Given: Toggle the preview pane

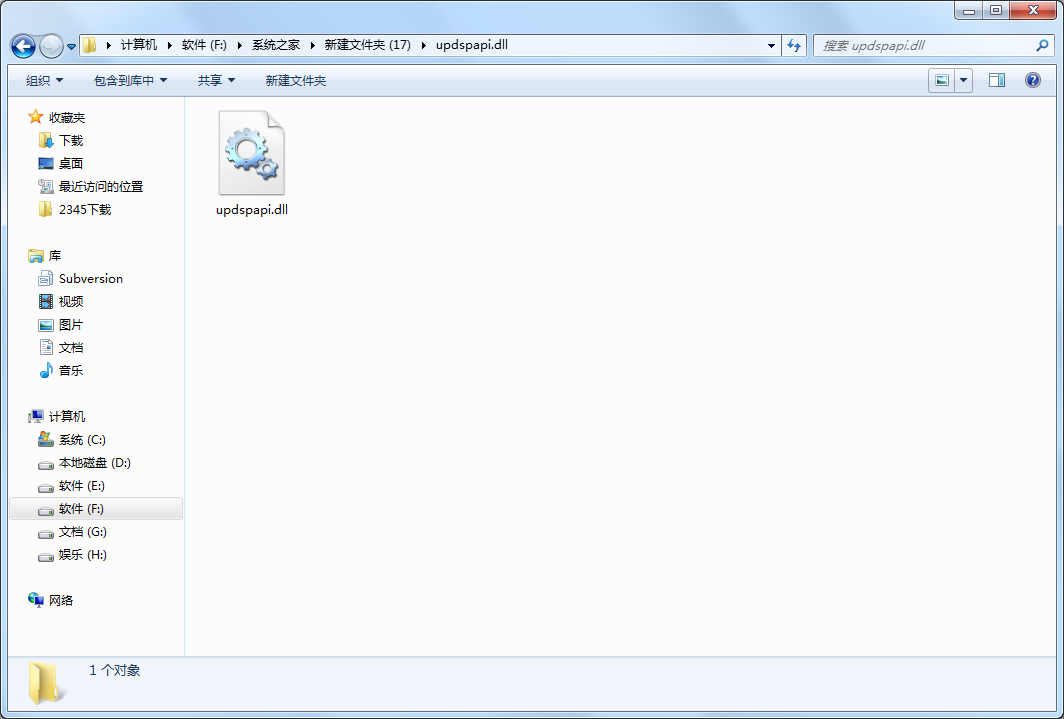Looking at the screenshot, I should [996, 80].
